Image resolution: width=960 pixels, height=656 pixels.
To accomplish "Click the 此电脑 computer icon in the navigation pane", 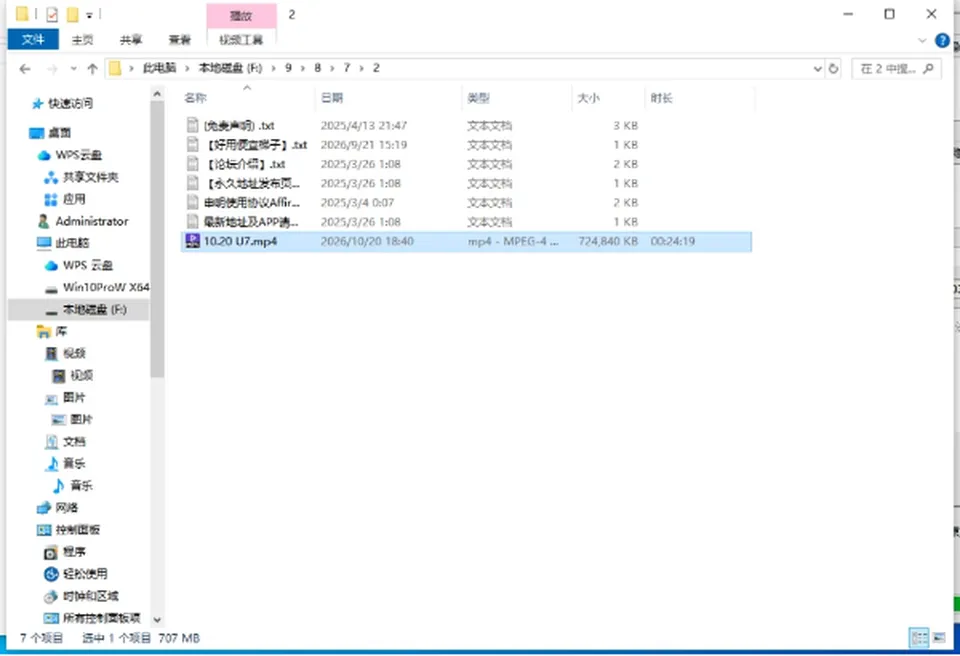I will (44, 243).
